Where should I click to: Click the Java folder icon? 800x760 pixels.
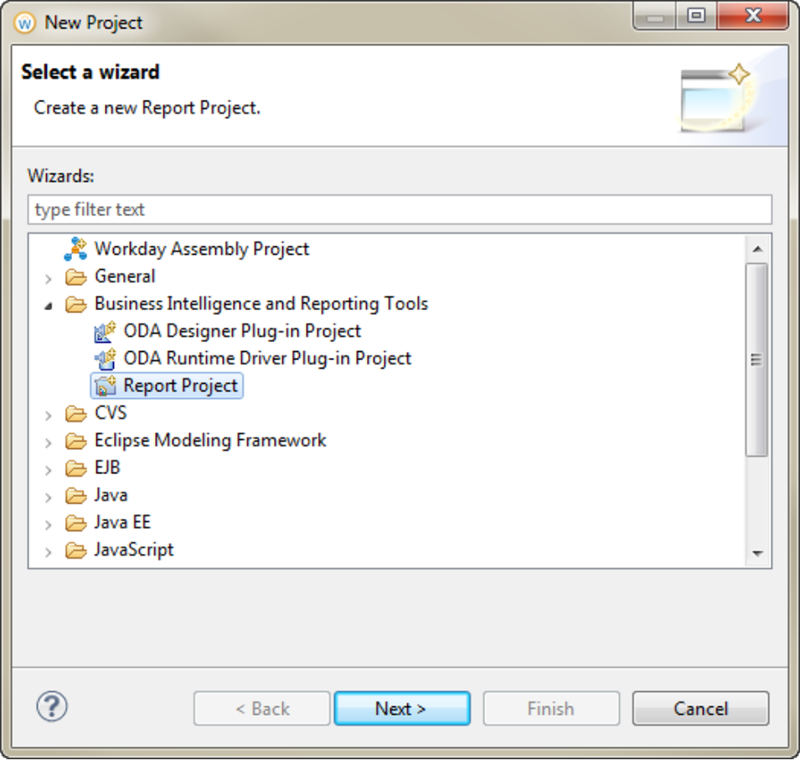(x=76, y=496)
